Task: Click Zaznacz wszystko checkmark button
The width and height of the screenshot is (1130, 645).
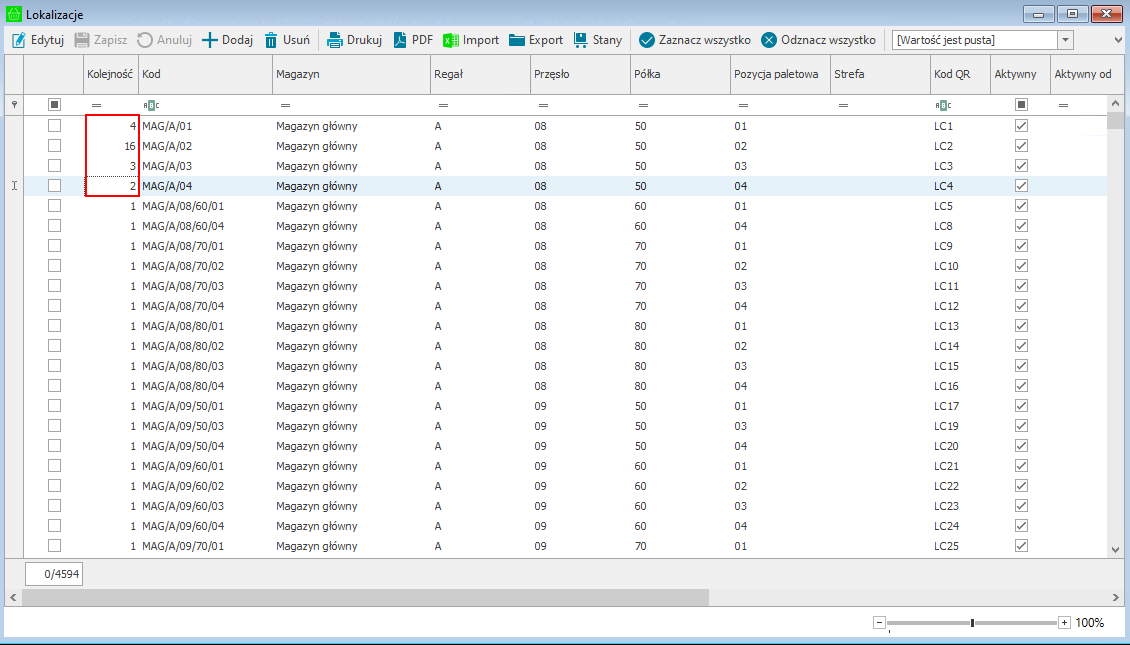Action: coord(647,40)
